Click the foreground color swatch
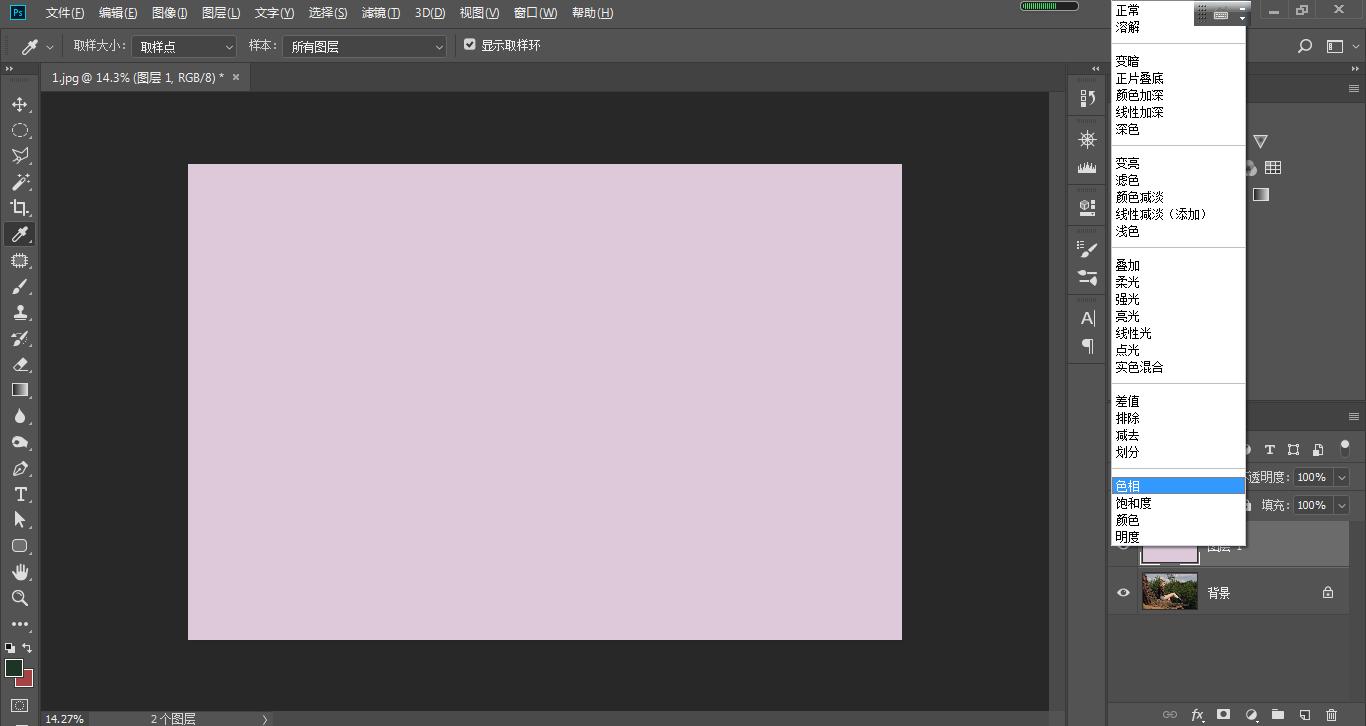Image resolution: width=1366 pixels, height=726 pixels. point(14,668)
